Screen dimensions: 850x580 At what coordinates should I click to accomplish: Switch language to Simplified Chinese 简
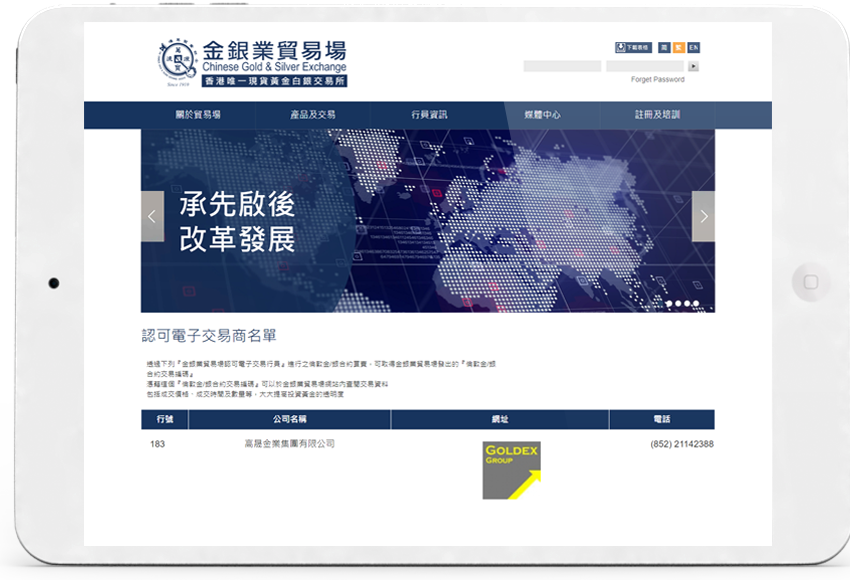point(664,48)
